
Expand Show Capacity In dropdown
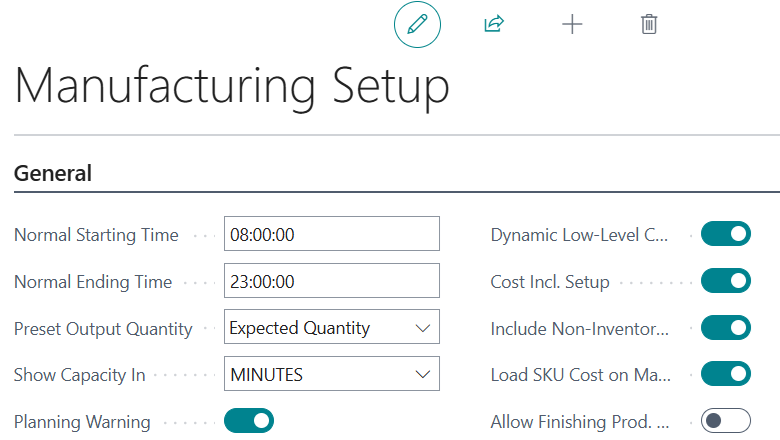[x=331, y=375]
